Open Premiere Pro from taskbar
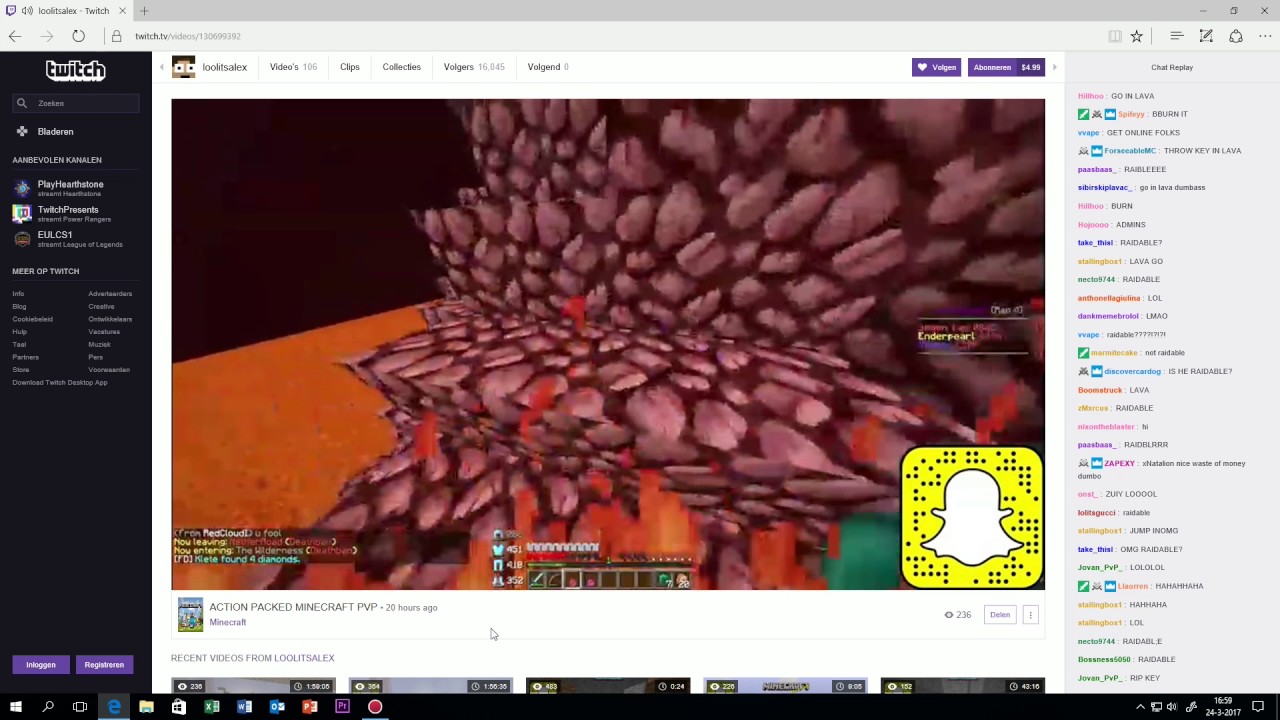1280x720 pixels. tap(342, 707)
